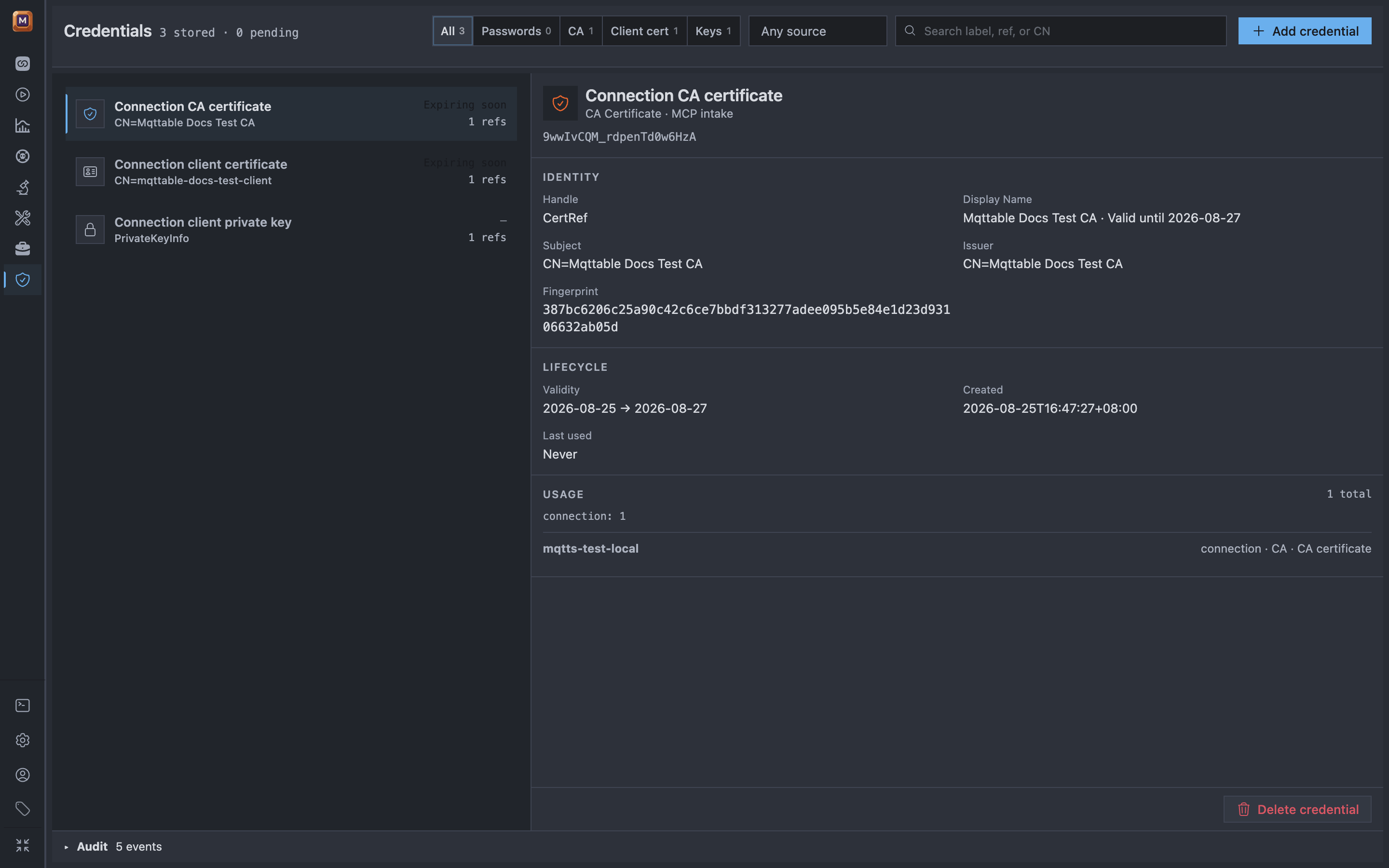This screenshot has width=1389, height=868.
Task: Click the trash icon on Delete credential
Action: (x=1244, y=810)
